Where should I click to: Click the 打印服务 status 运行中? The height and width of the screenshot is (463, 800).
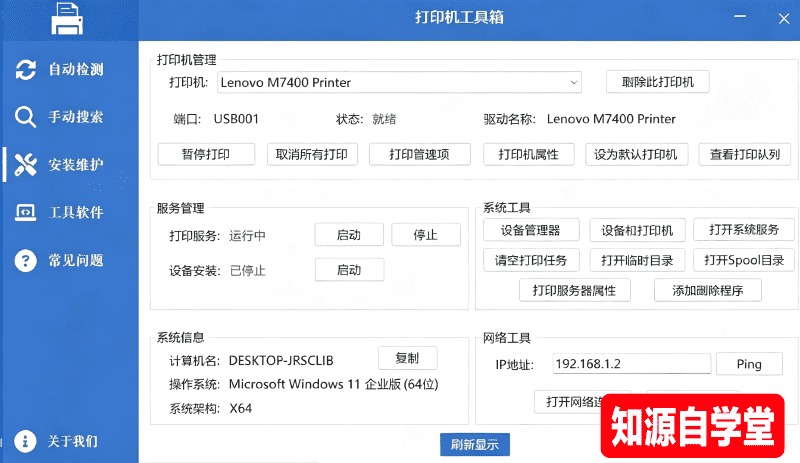click(x=247, y=235)
